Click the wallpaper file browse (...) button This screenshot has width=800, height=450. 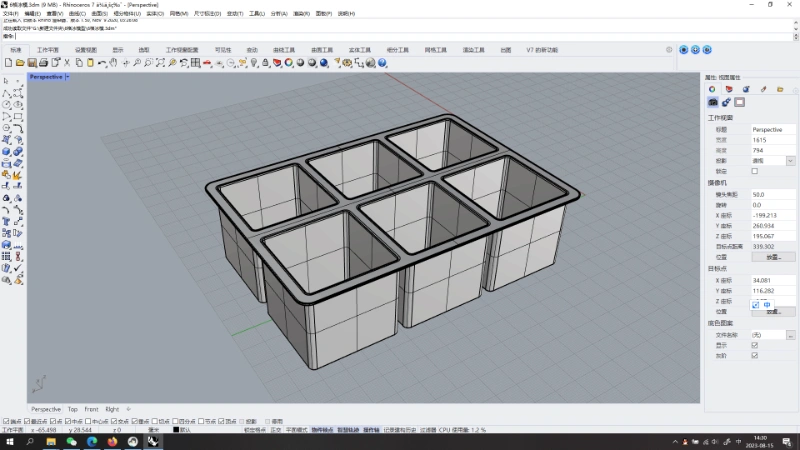coord(791,334)
